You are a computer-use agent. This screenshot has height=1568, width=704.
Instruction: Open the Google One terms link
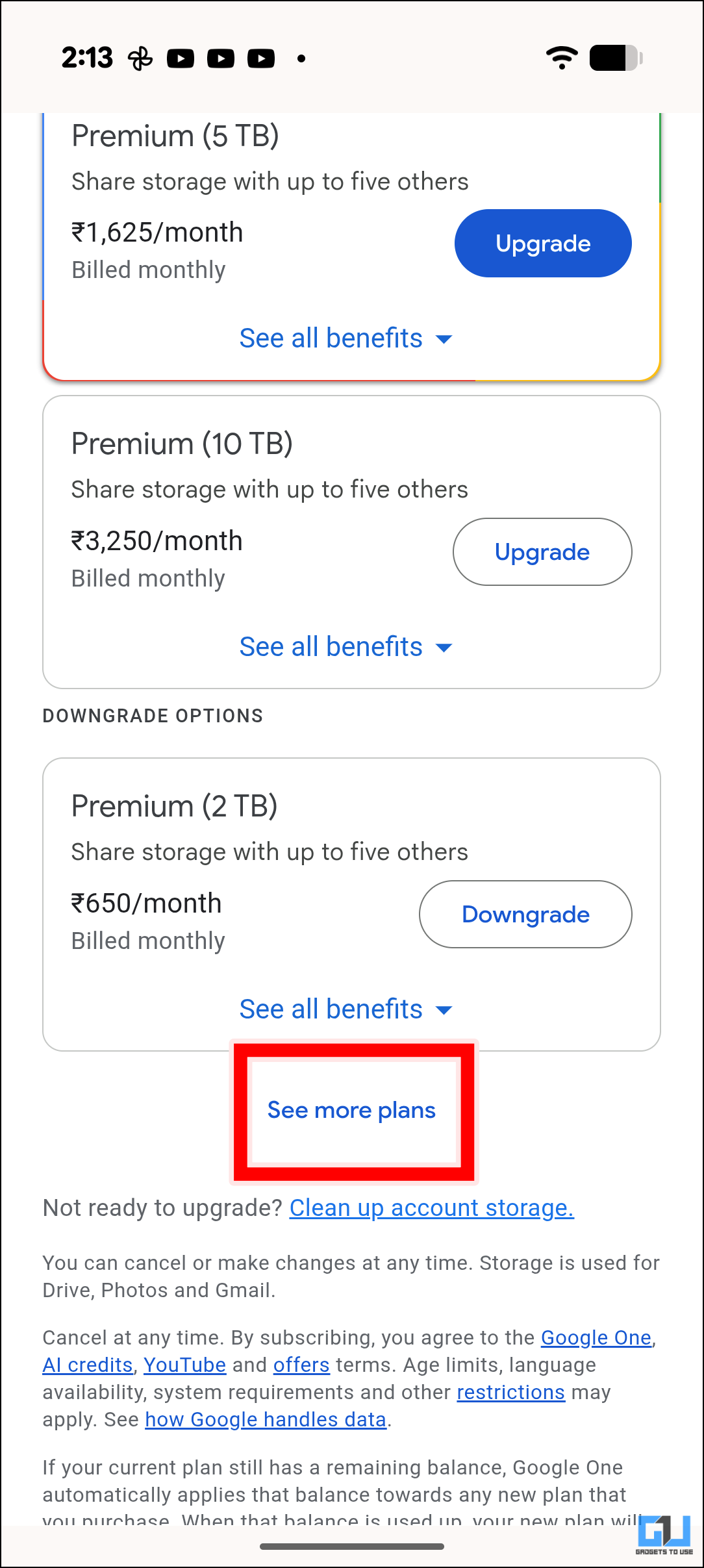tap(596, 1338)
